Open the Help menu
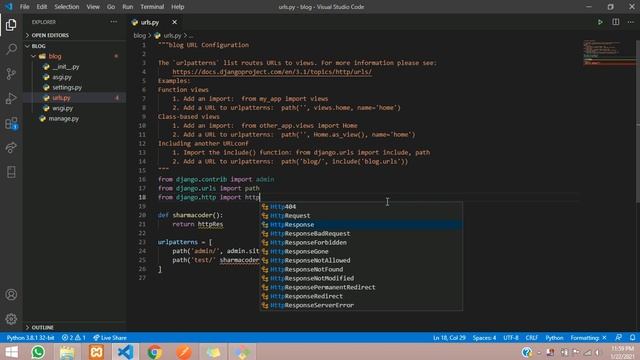The width and height of the screenshot is (640, 360). (178, 7)
